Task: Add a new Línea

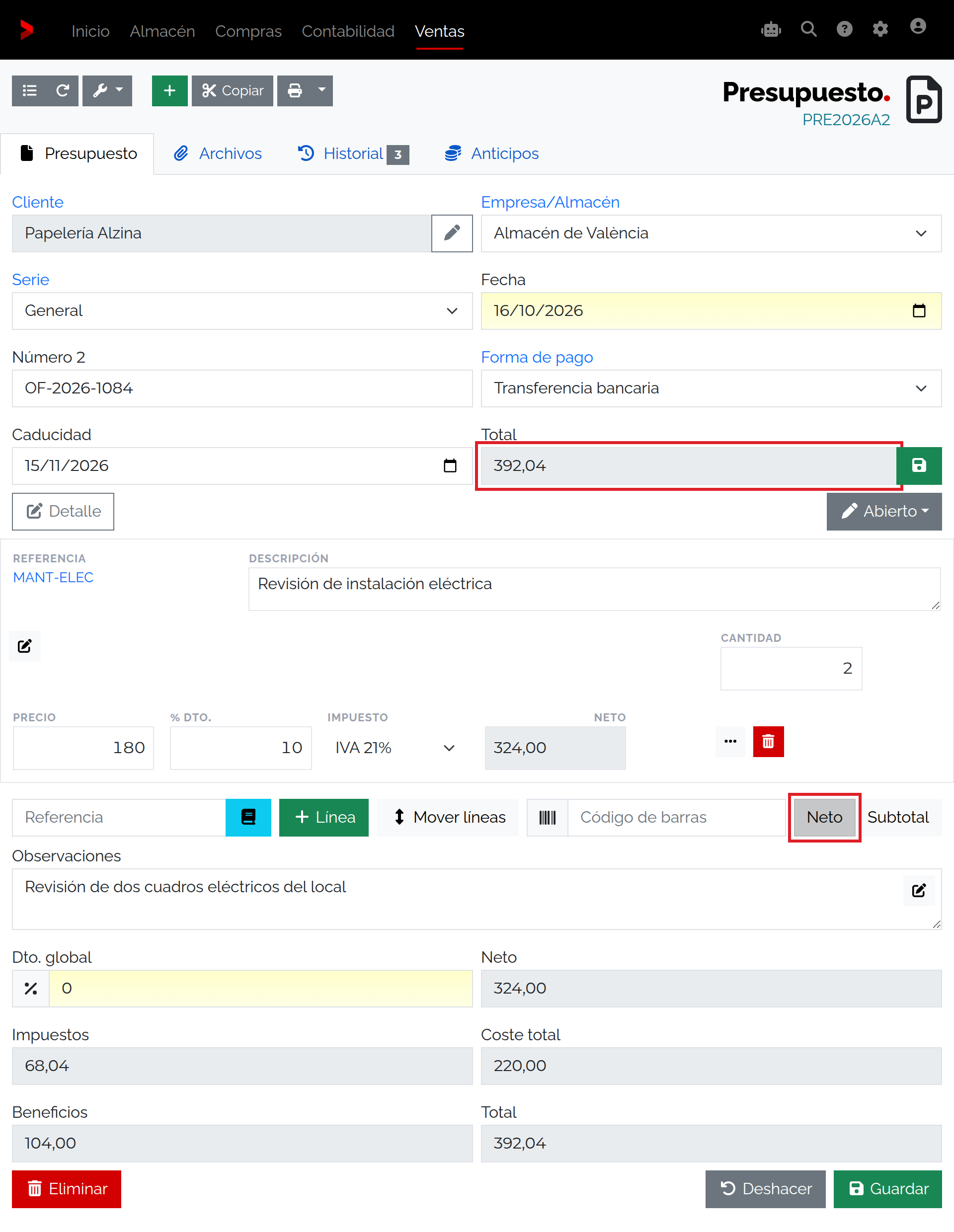Action: pyautogui.click(x=324, y=817)
